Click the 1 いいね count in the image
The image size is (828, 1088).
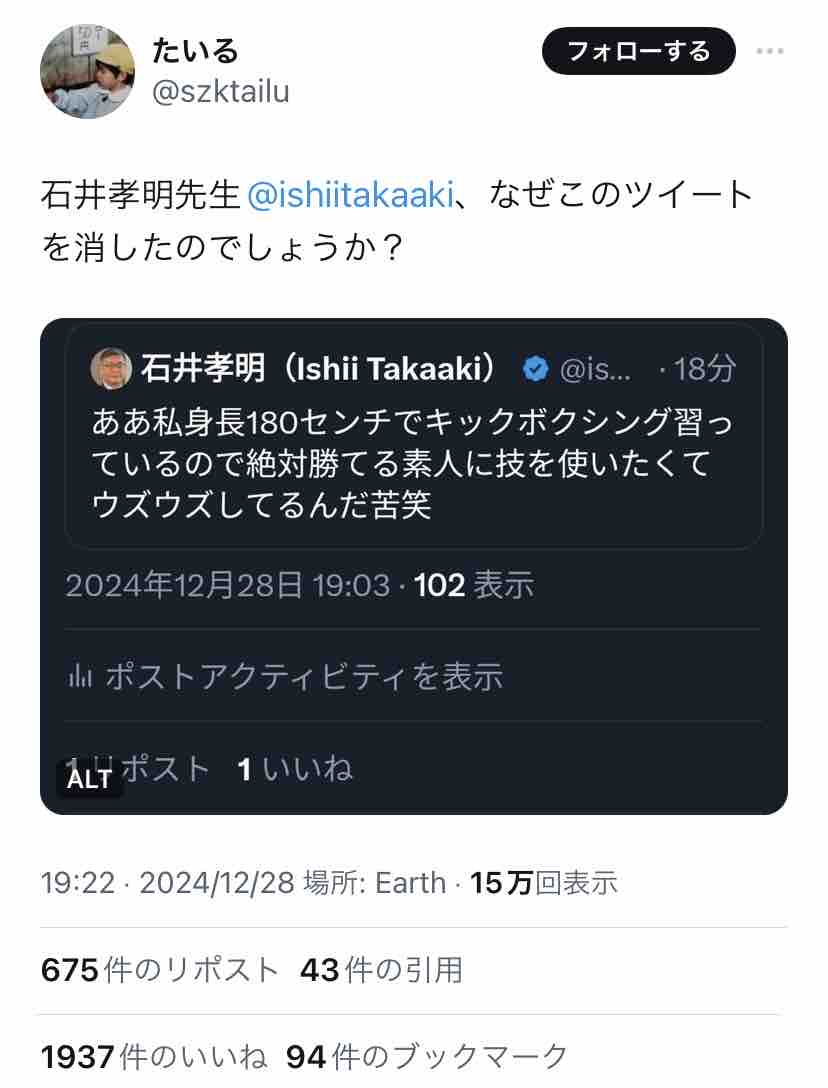295,768
